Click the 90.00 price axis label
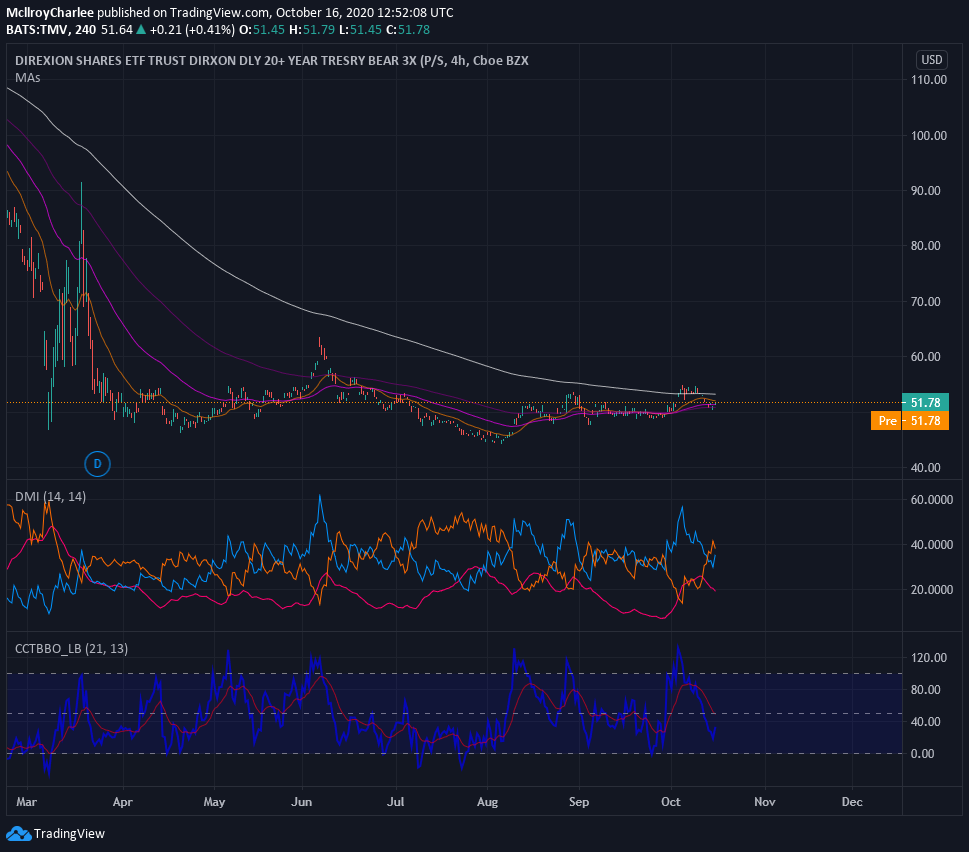The height and width of the screenshot is (852, 969). click(926, 190)
